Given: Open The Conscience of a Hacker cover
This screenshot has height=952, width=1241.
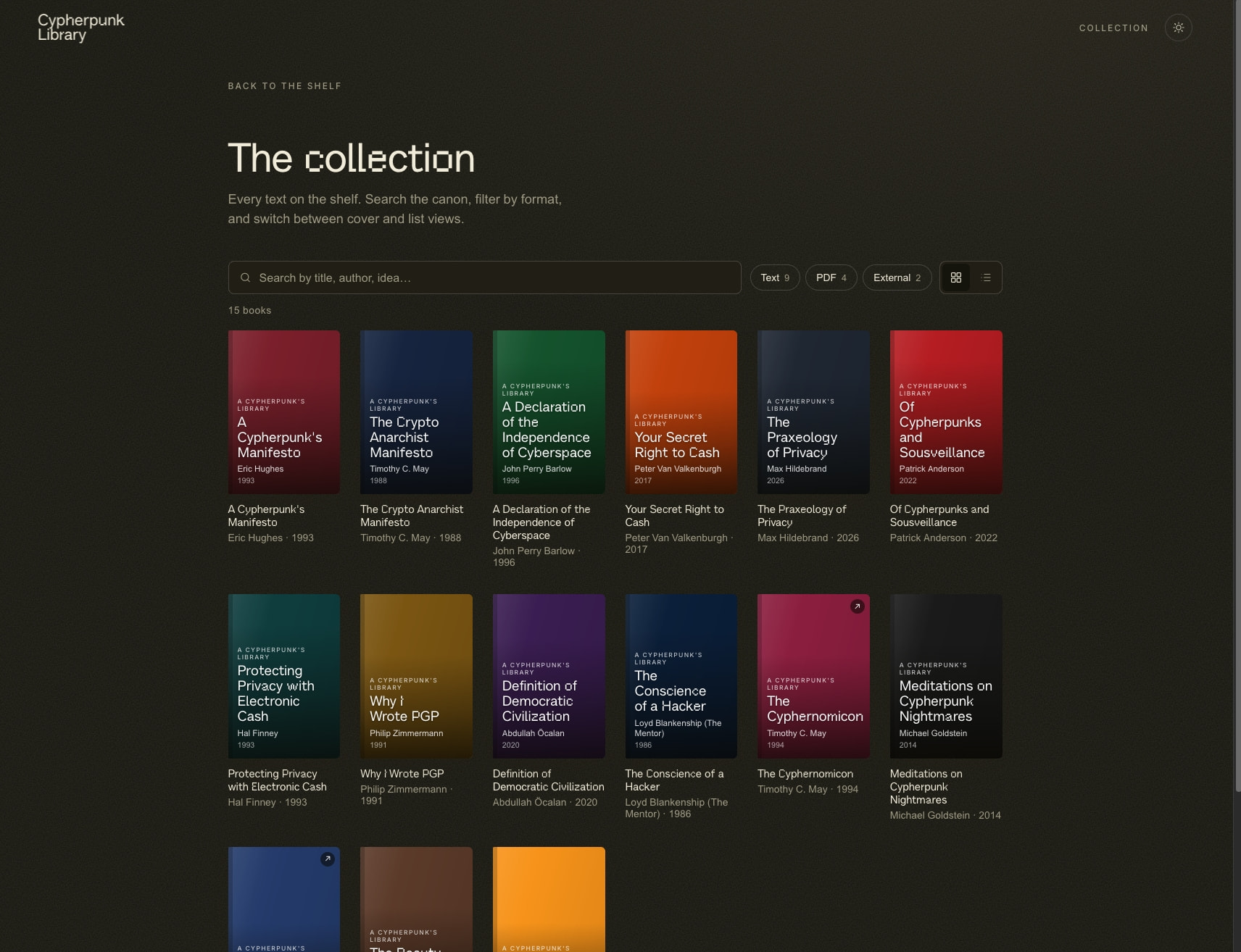Looking at the screenshot, I should [x=681, y=676].
